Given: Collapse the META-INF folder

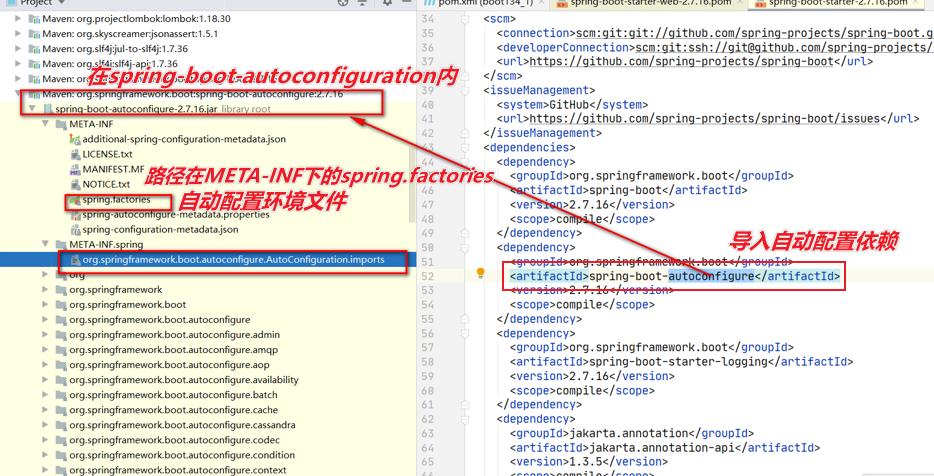Looking at the screenshot, I should pos(45,124).
